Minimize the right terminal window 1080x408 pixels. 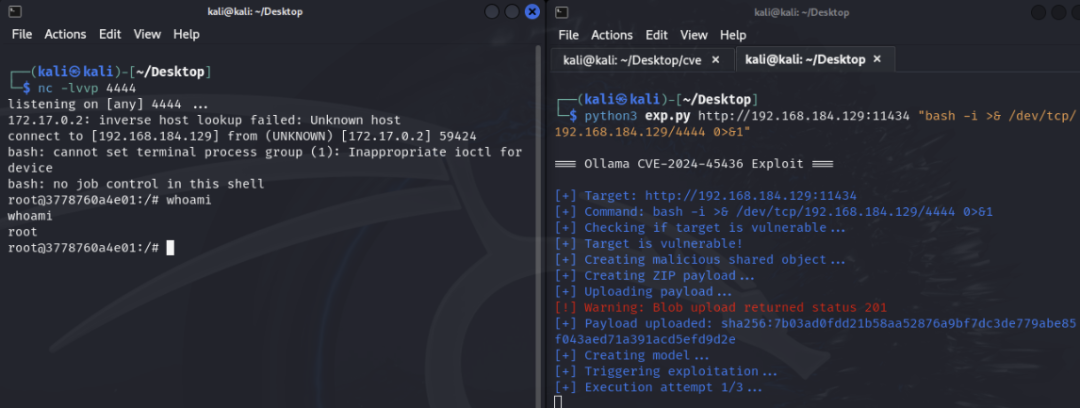[1038, 12]
